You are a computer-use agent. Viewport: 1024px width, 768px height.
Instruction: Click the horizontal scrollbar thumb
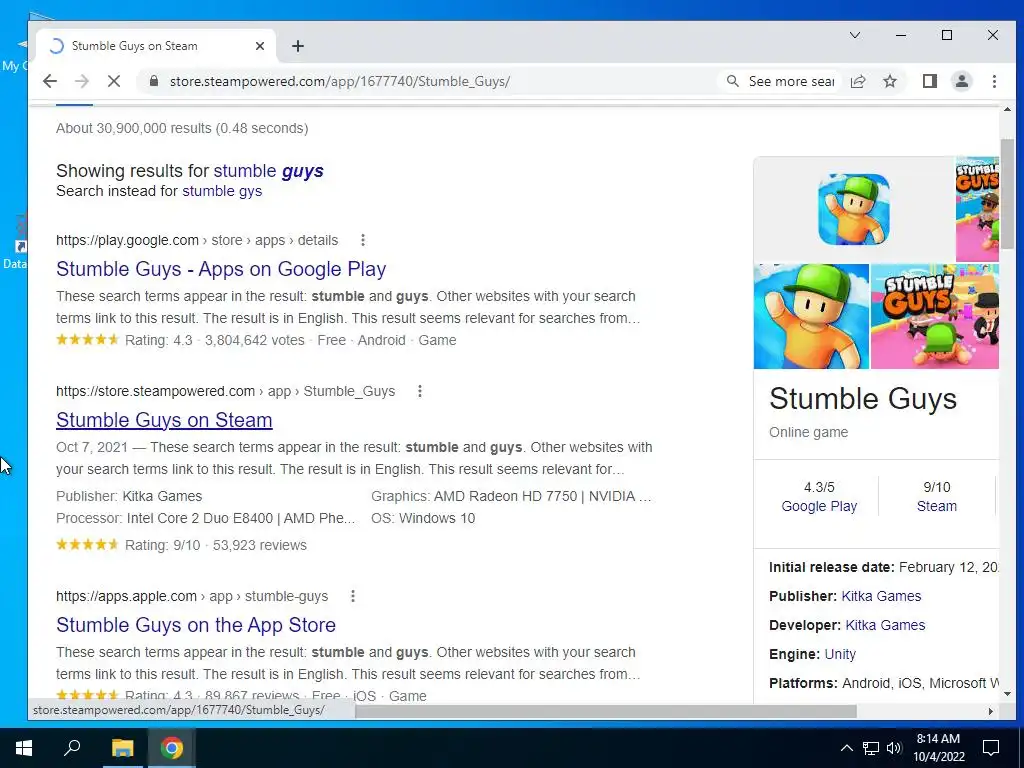tap(605, 711)
